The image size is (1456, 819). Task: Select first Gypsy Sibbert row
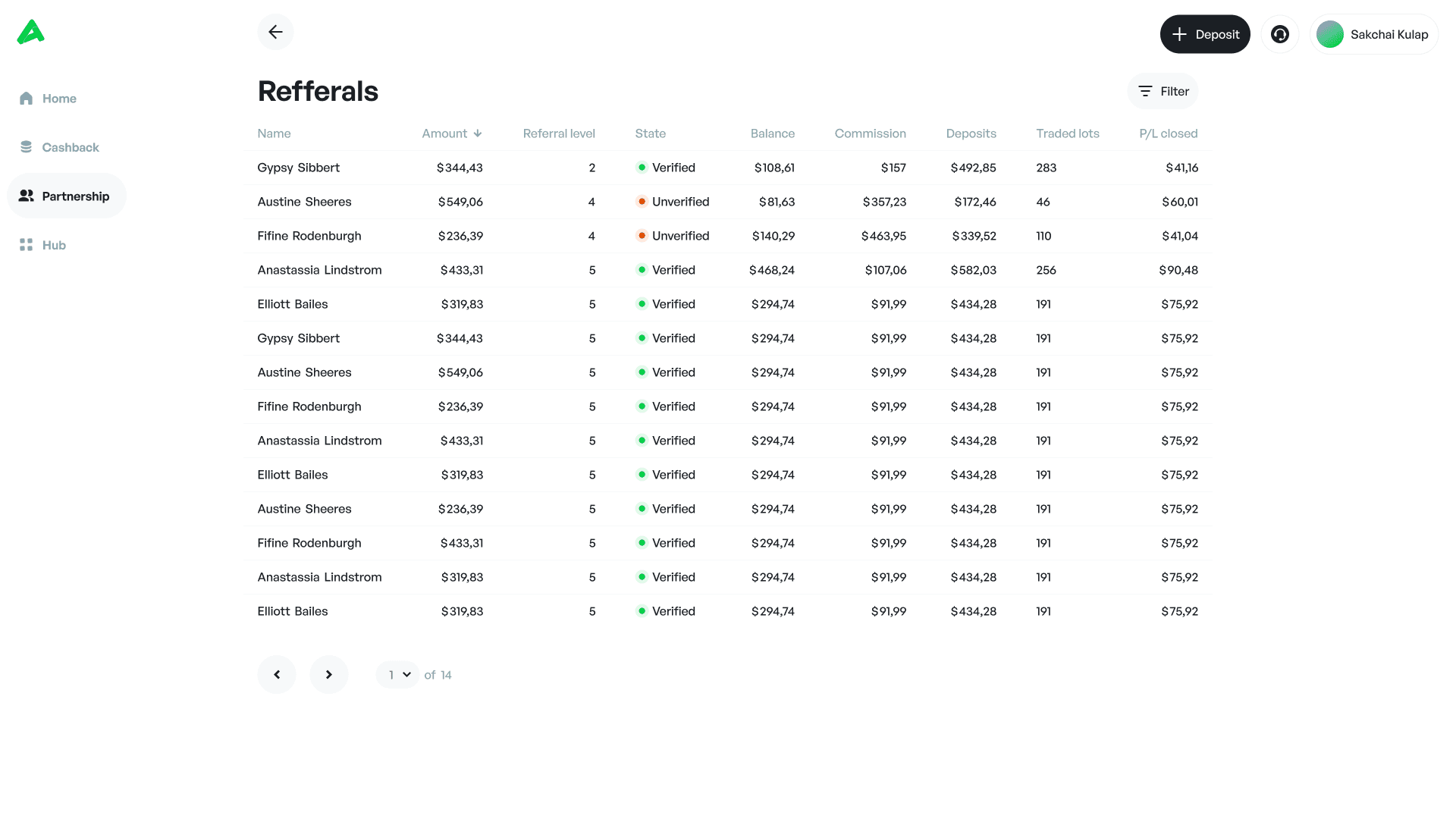coord(298,168)
